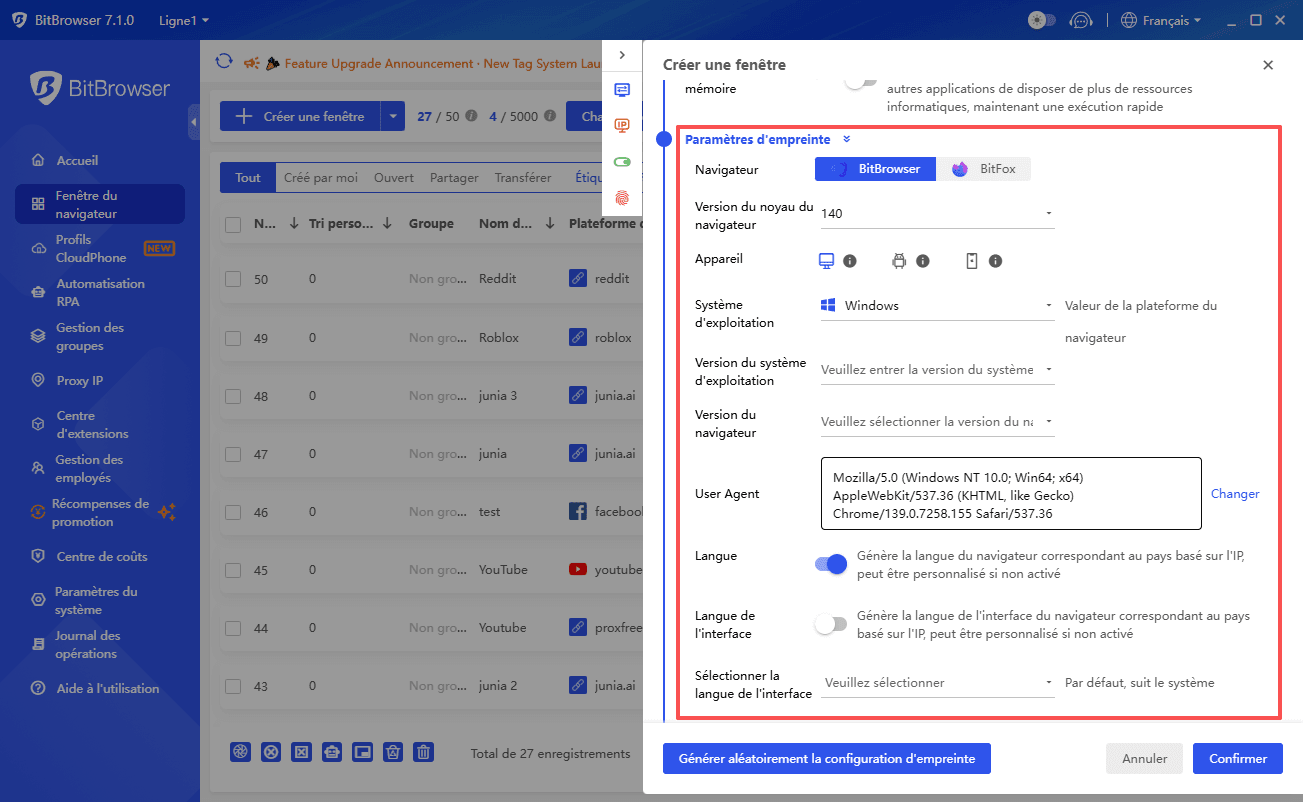Open the browser kernel version 140 dropdown
Image resolution: width=1303 pixels, height=802 pixels.
[x=936, y=213]
